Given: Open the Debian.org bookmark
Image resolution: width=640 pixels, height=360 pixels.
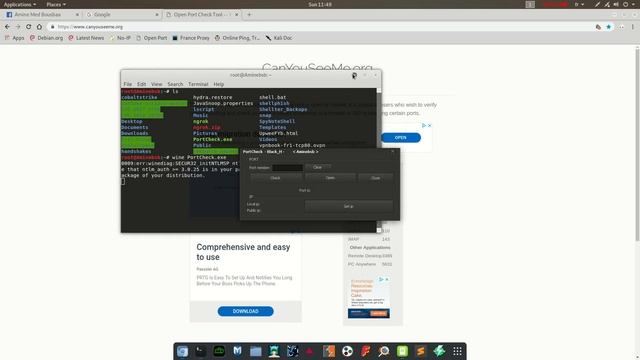Looking at the screenshot, I should [46, 38].
